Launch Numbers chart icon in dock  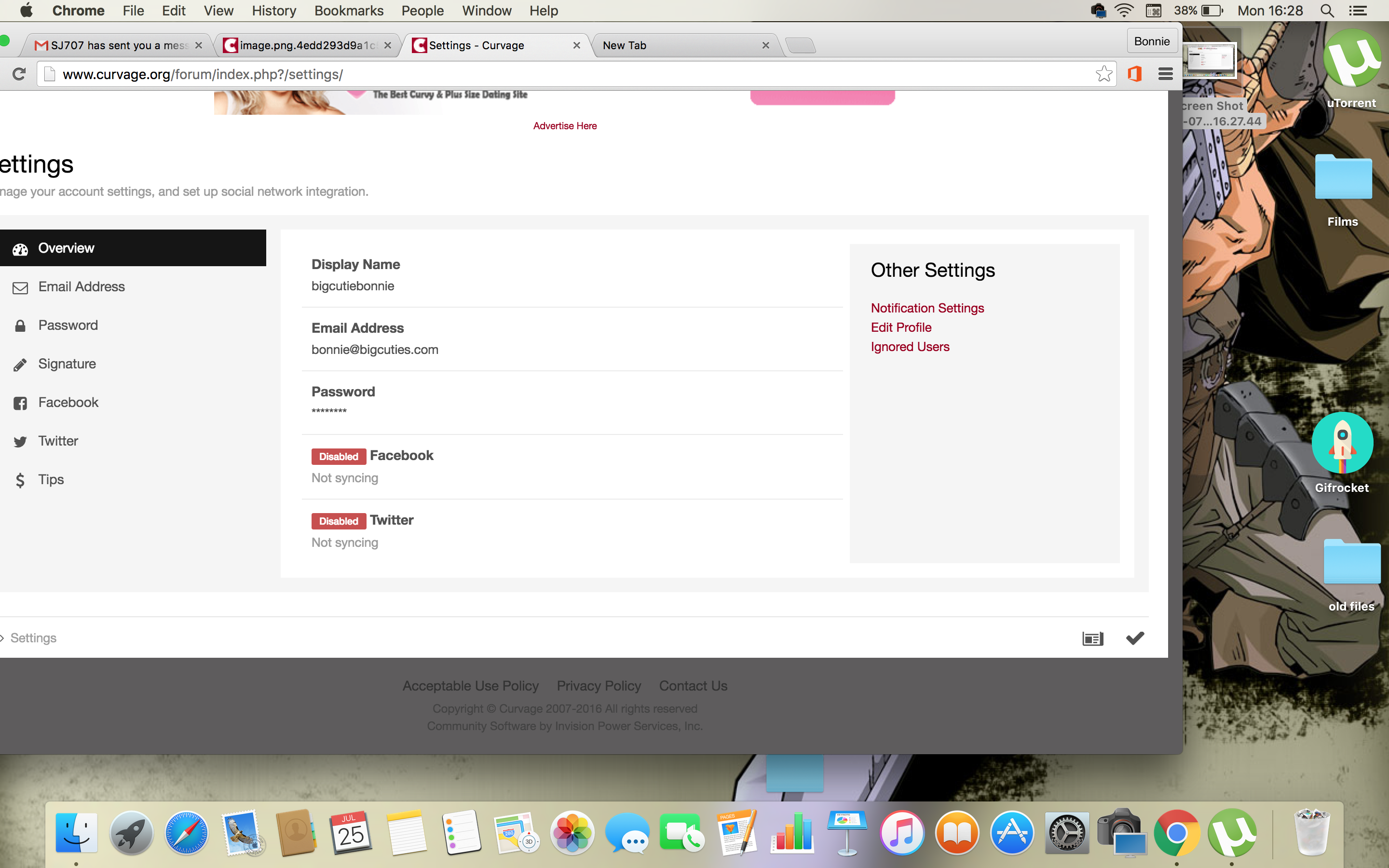click(x=792, y=832)
